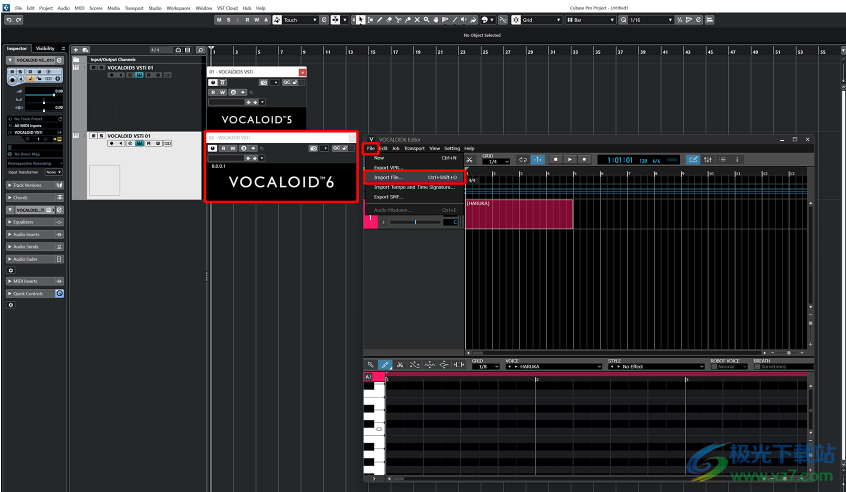Click Export SMF... in the File menu

(x=388, y=196)
